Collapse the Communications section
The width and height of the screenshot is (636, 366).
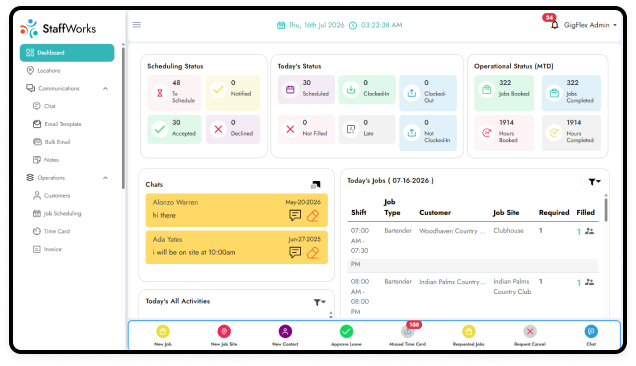click(x=105, y=88)
